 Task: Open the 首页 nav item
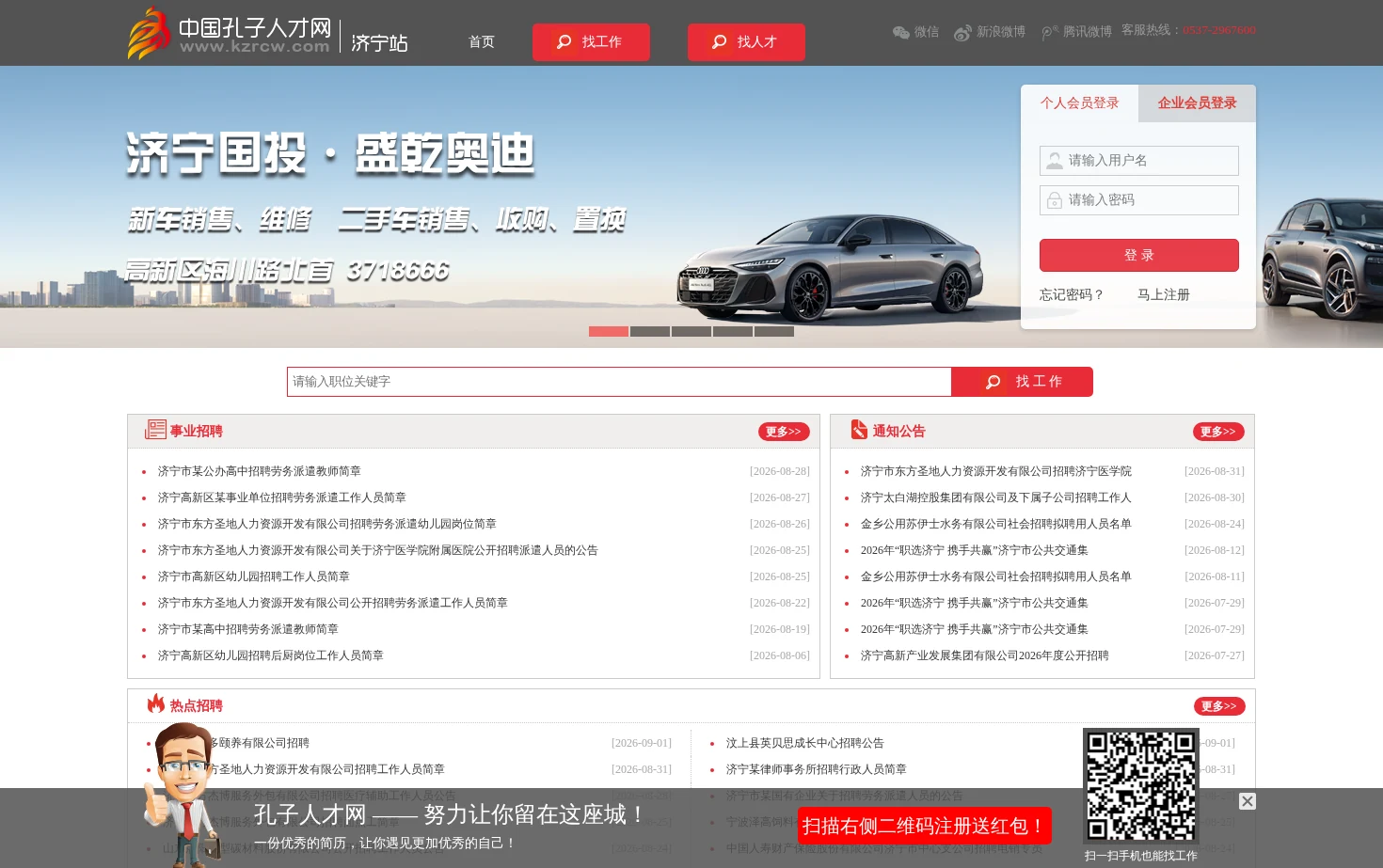482,42
